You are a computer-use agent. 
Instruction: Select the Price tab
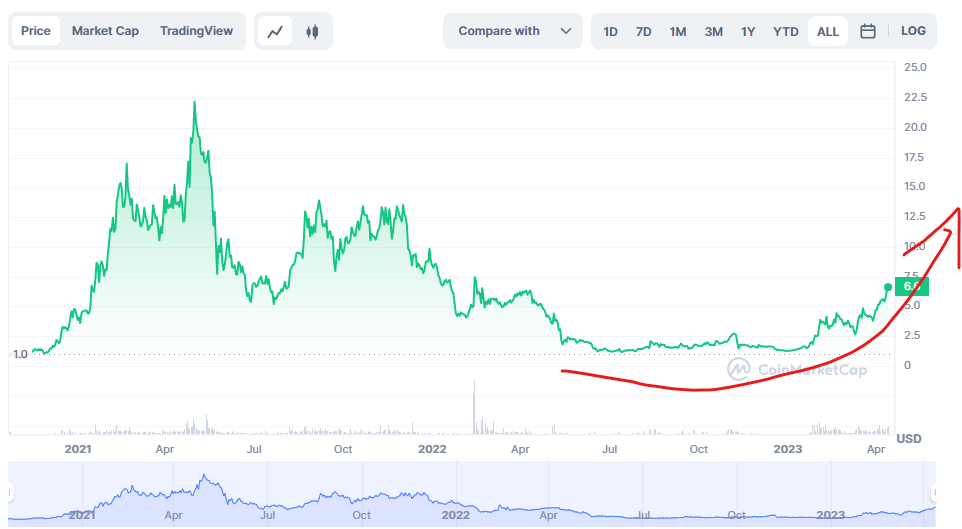tap(36, 31)
